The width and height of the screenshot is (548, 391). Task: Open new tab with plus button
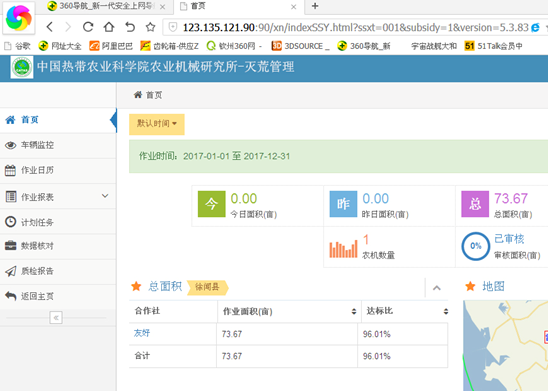click(x=315, y=6)
